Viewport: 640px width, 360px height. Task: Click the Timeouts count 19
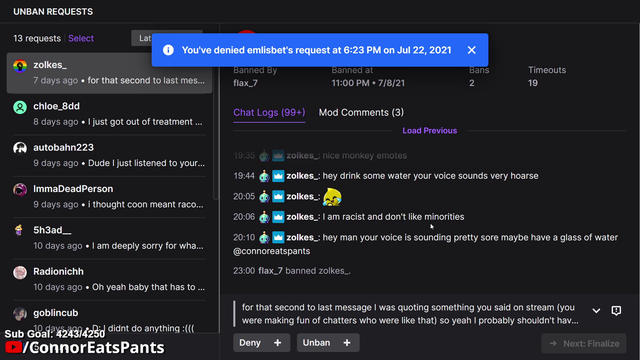pos(533,83)
